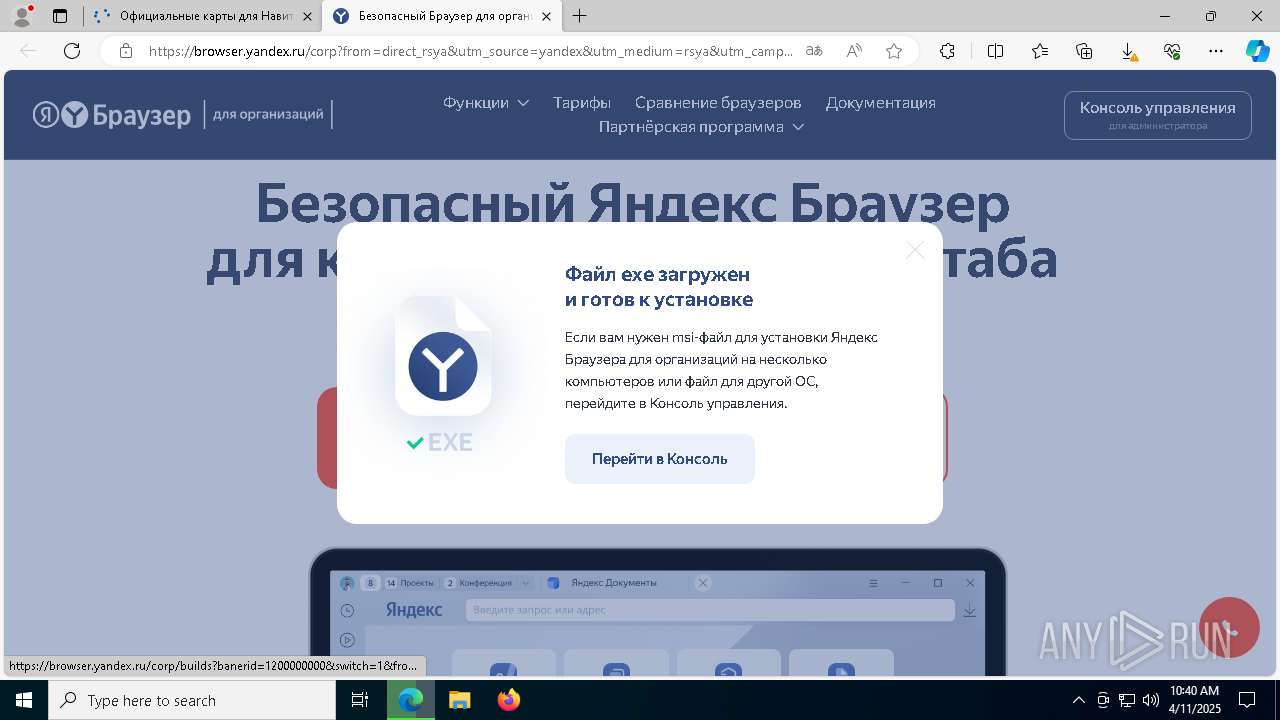This screenshot has width=1280, height=720.
Task: Open File Explorer on taskbar
Action: click(x=459, y=700)
